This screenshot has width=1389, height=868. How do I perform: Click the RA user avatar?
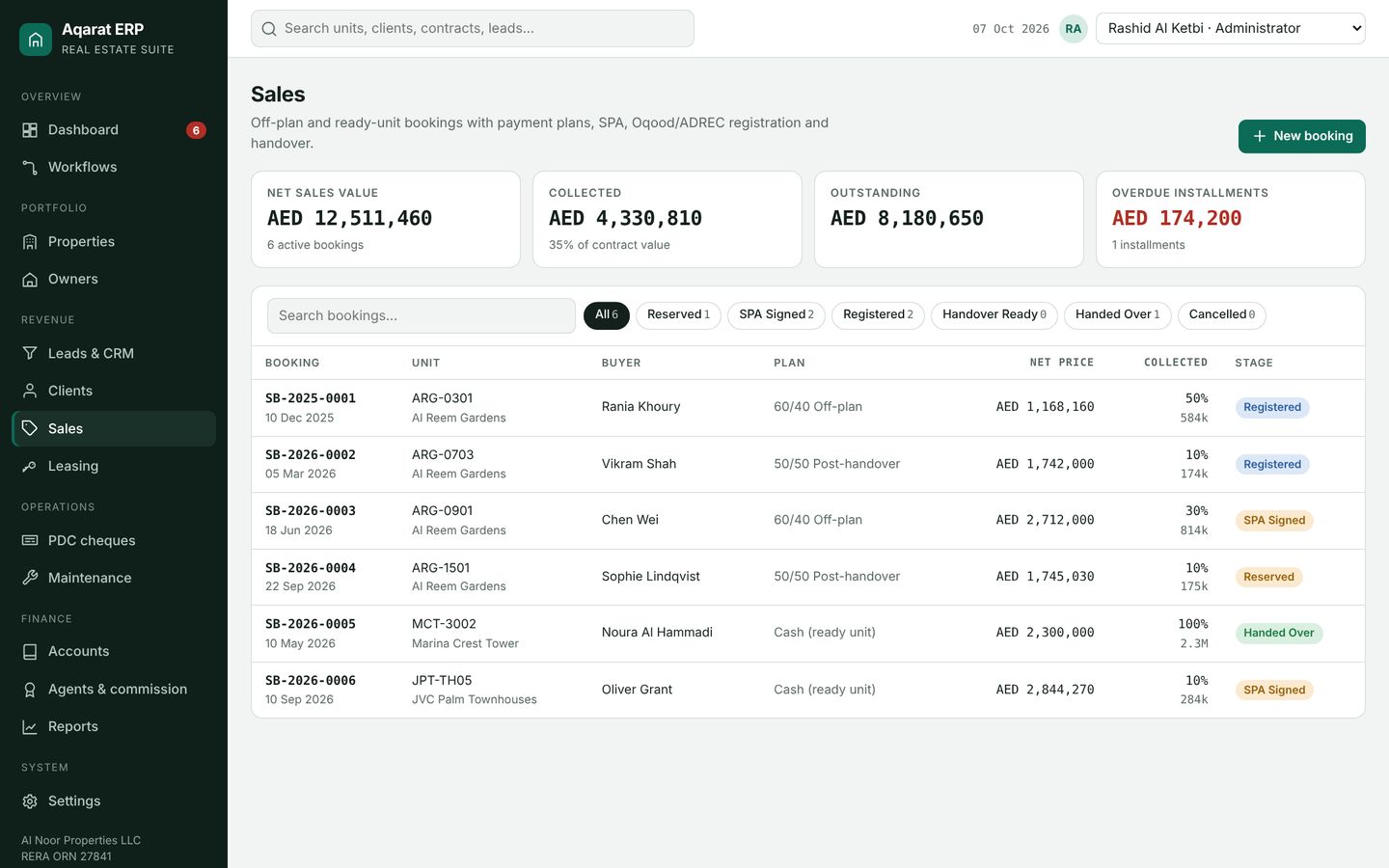1074,29
